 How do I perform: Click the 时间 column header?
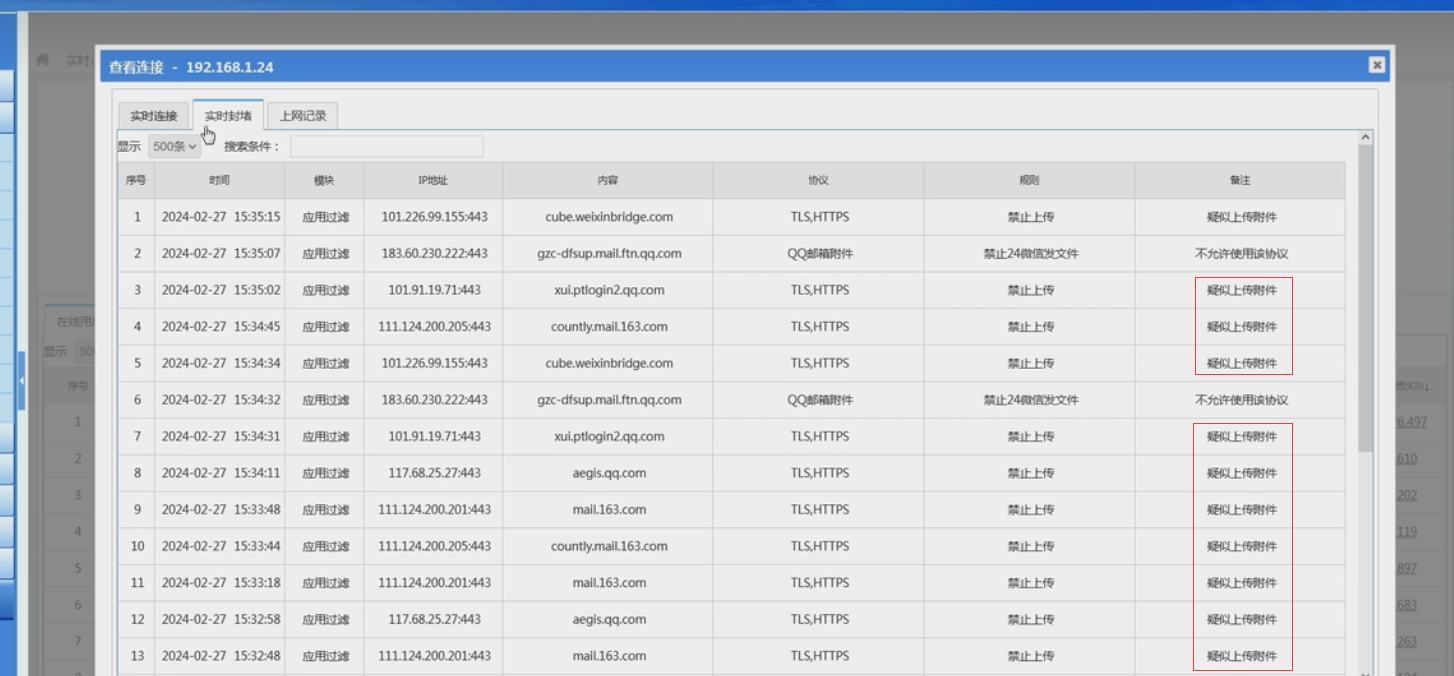click(220, 181)
